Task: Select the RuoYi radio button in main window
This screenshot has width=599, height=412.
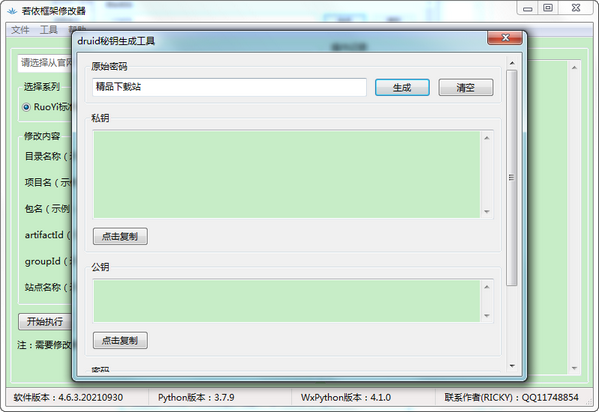Action: [x=26, y=107]
